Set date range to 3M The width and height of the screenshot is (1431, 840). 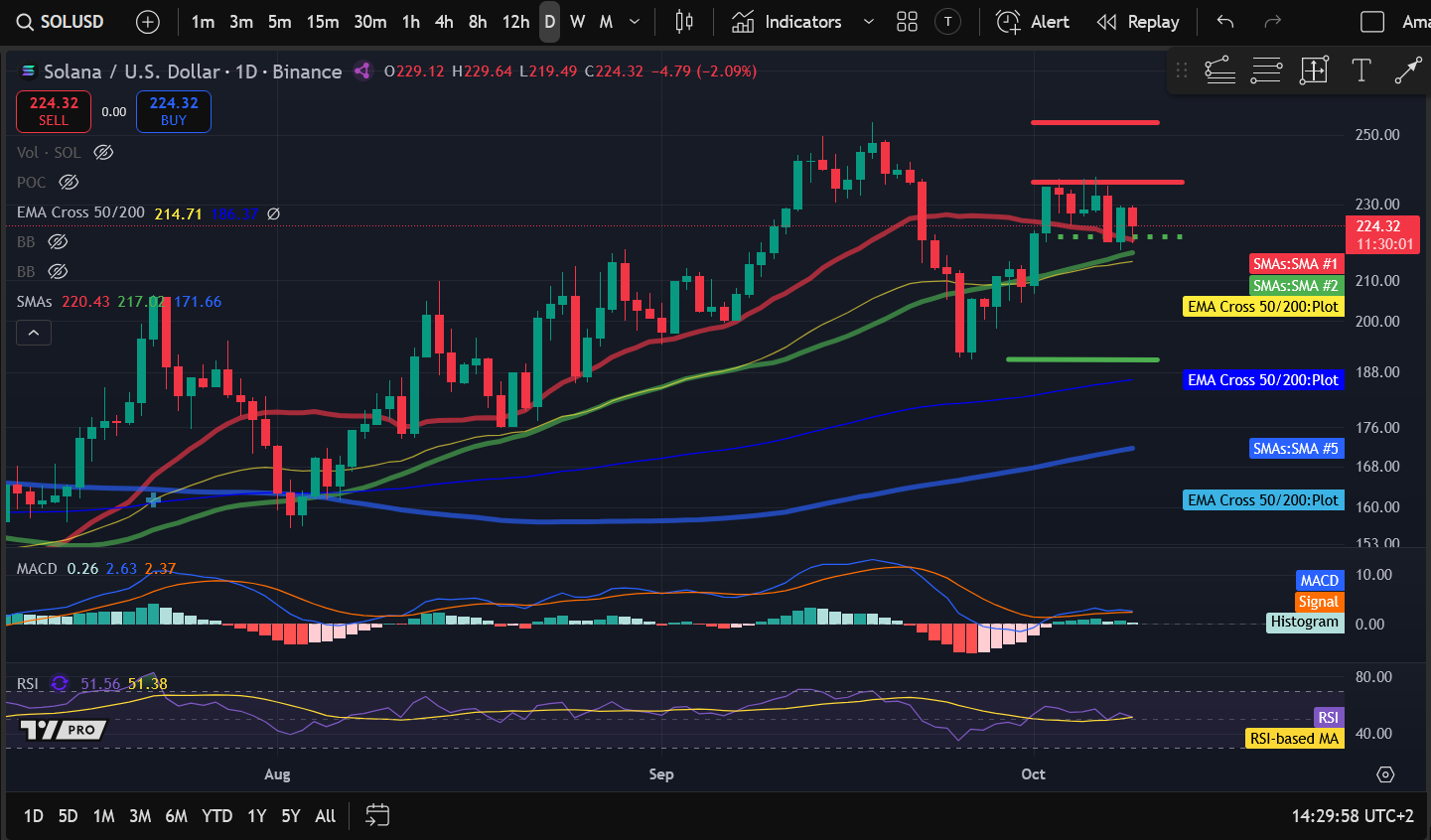pyautogui.click(x=140, y=816)
